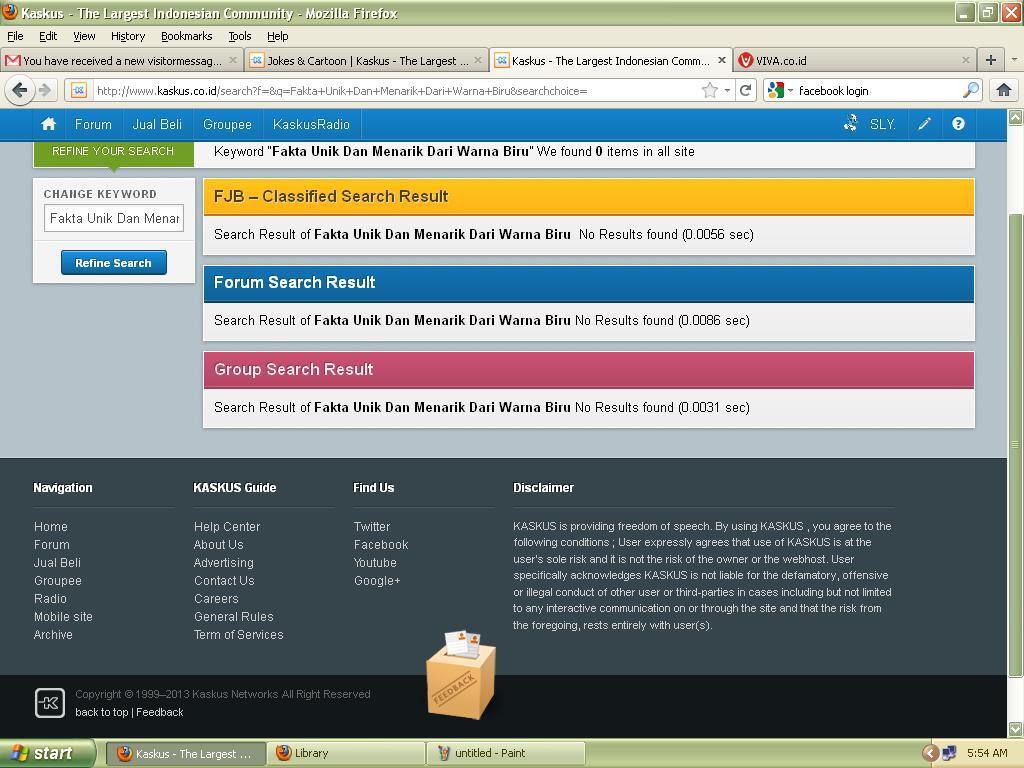Click the Firefox back arrow button
This screenshot has height=768, width=1024.
click(20, 90)
